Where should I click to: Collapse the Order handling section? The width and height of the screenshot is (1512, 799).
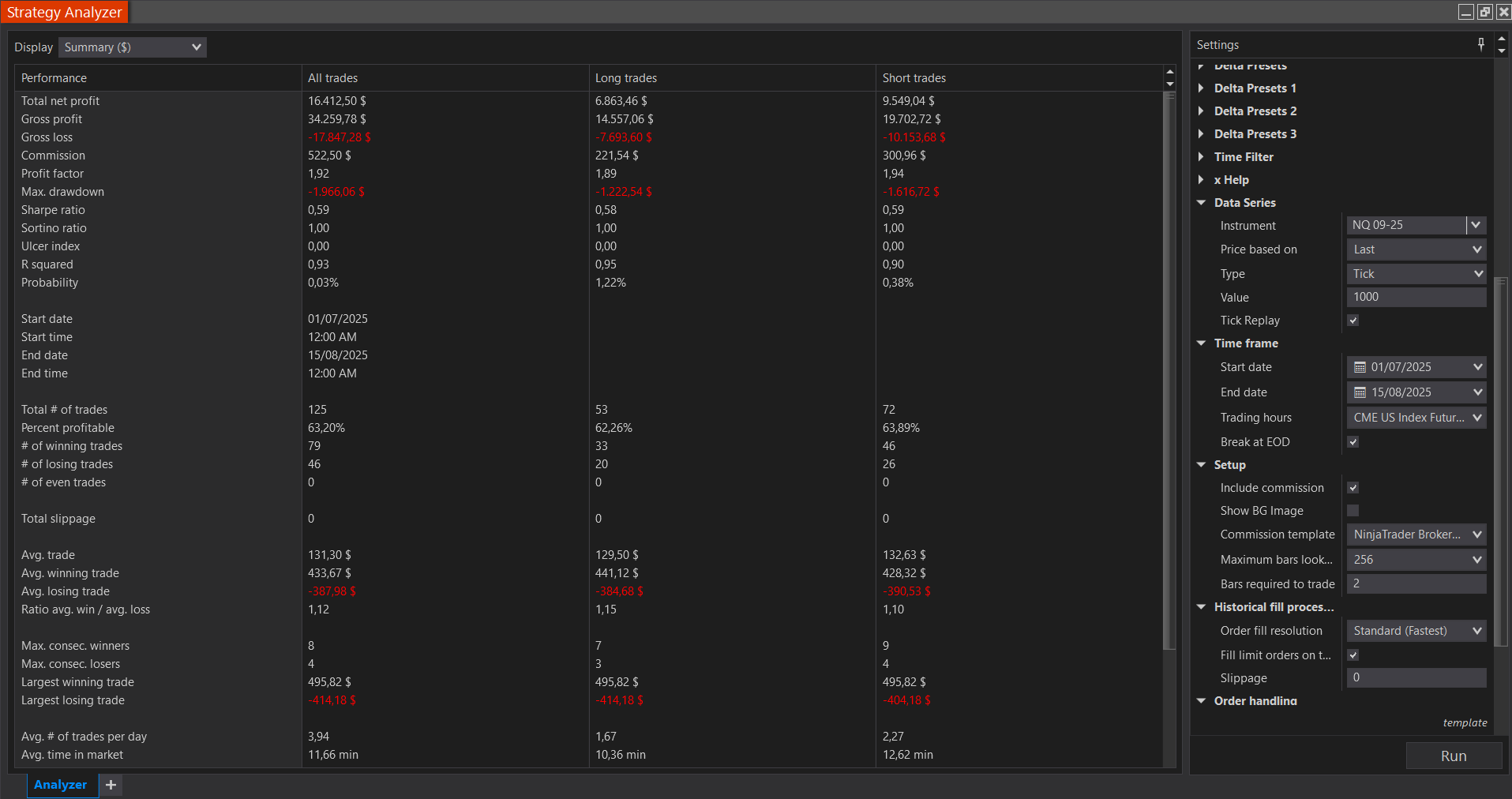pos(1201,701)
